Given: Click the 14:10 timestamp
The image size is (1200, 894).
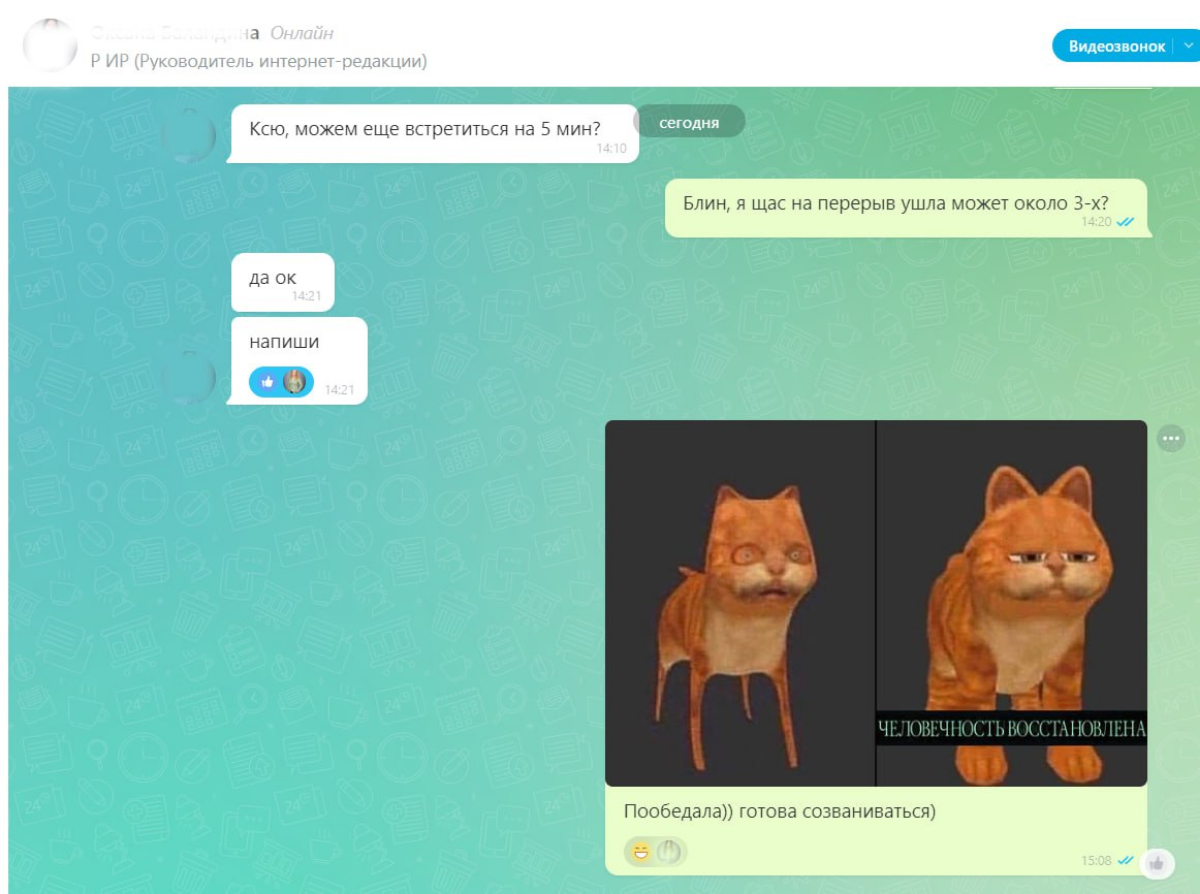Looking at the screenshot, I should click(611, 148).
